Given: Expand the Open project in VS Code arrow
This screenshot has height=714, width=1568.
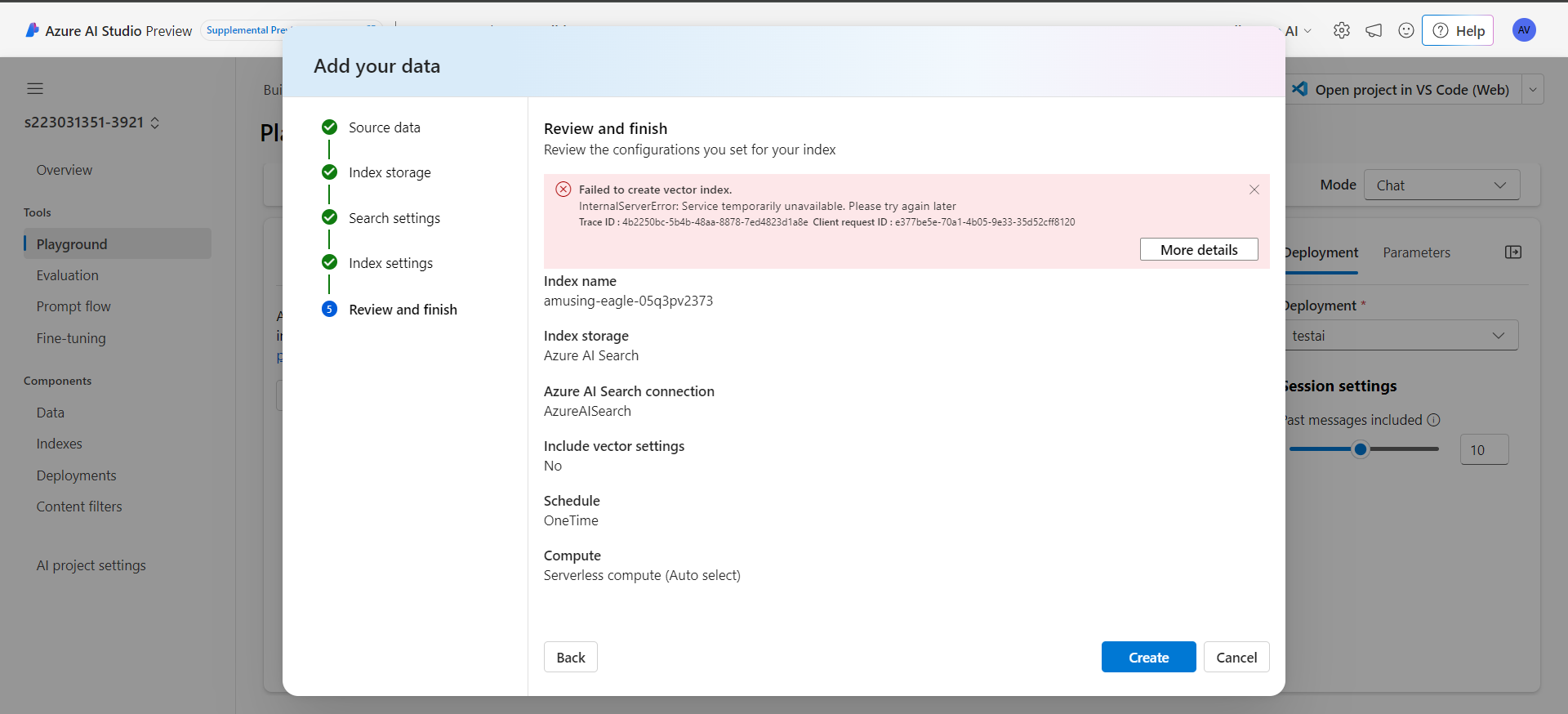Looking at the screenshot, I should pos(1533,90).
